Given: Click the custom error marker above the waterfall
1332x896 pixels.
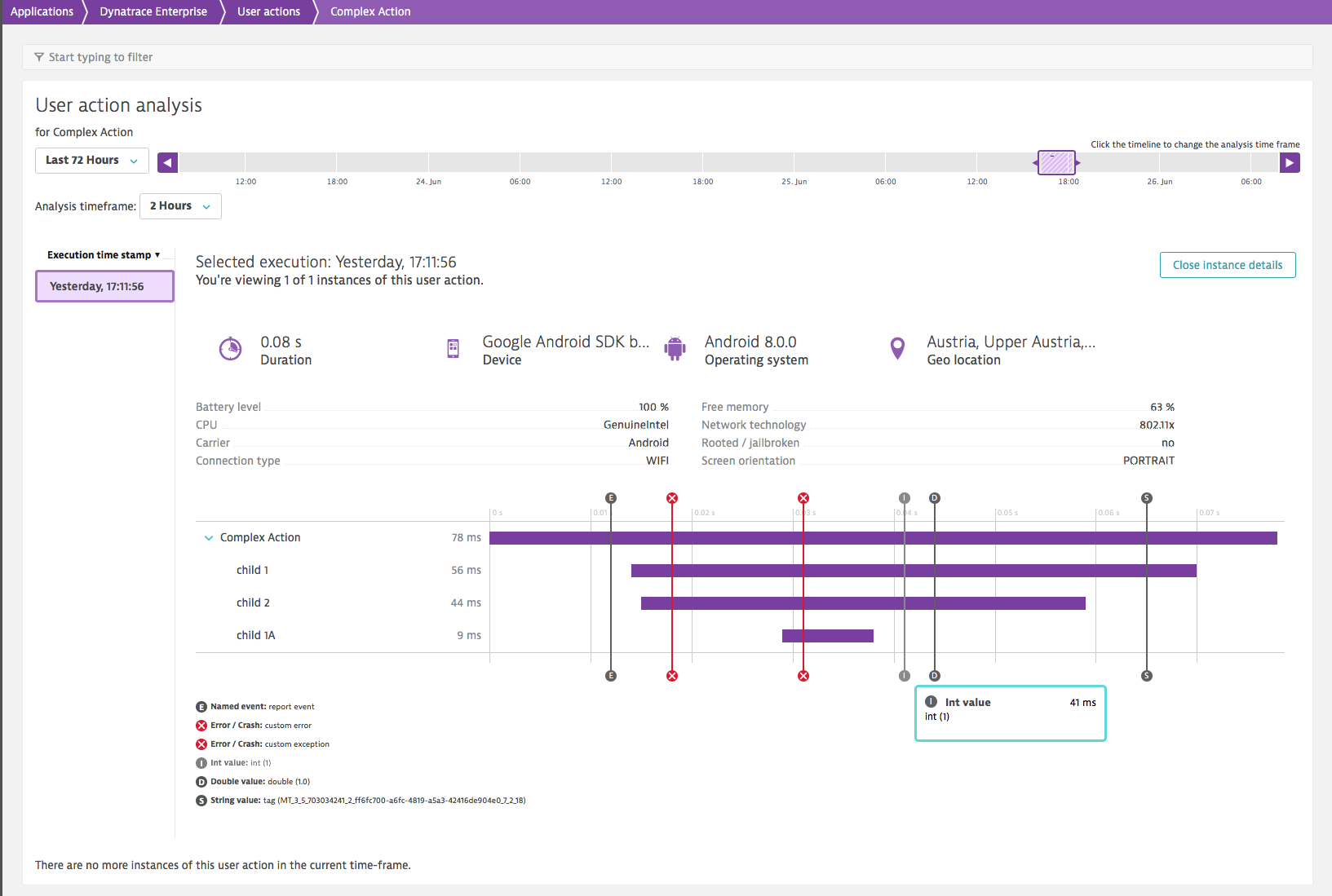Looking at the screenshot, I should point(672,498).
